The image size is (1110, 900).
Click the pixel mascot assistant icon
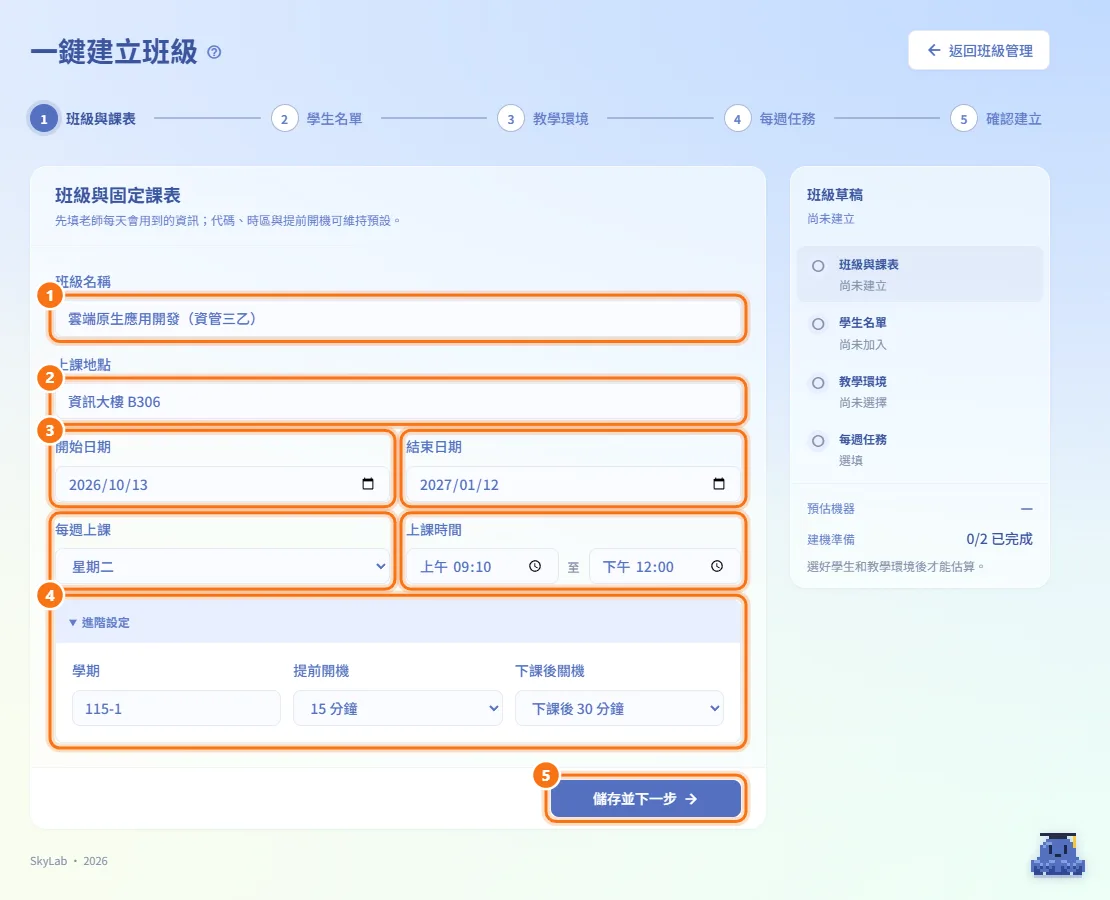pos(1058,855)
